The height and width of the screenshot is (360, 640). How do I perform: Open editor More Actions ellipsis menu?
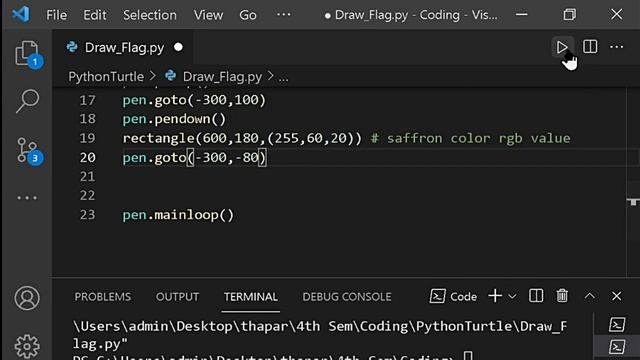[x=616, y=47]
